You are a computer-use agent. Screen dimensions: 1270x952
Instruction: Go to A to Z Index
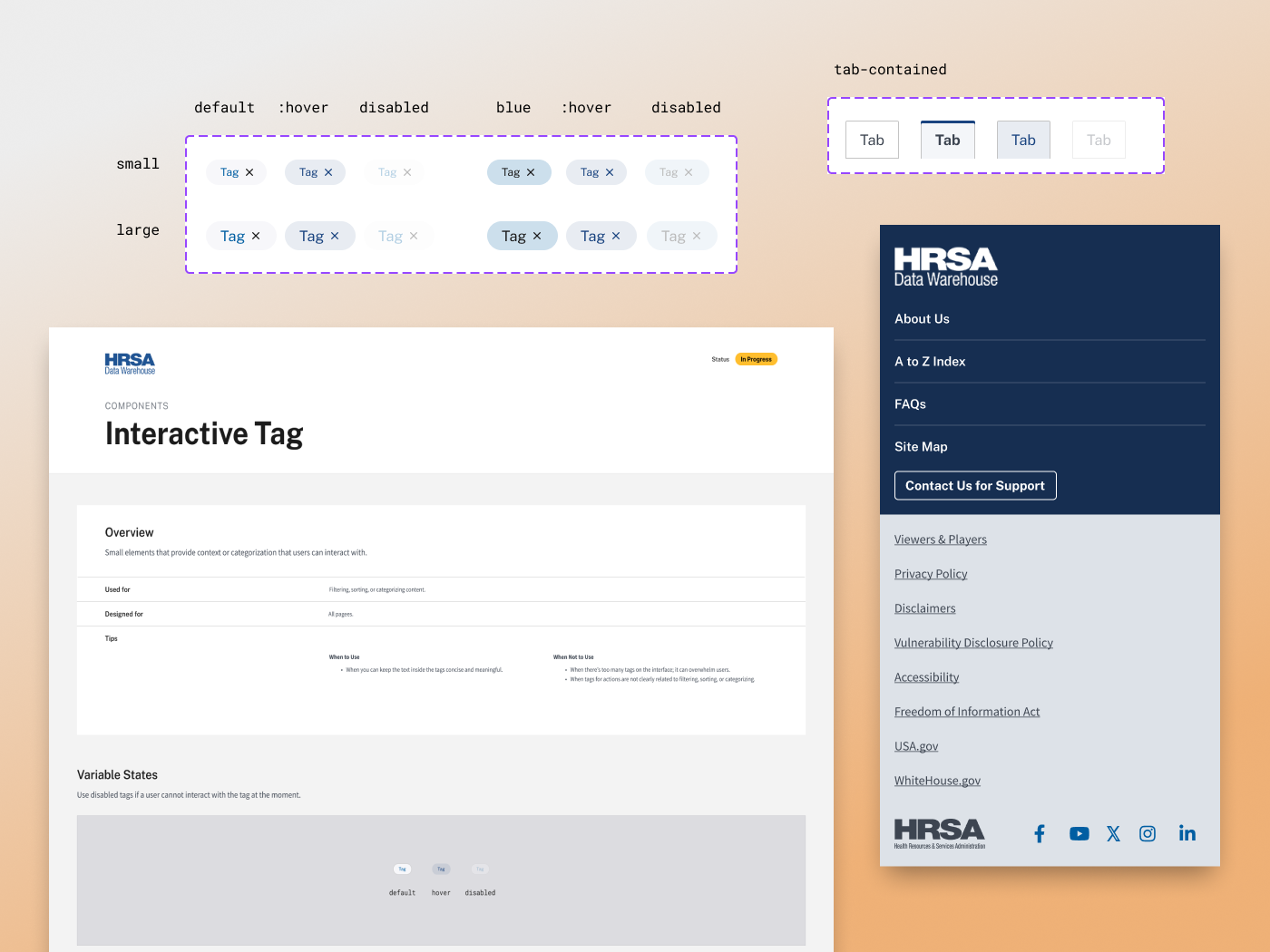930,362
